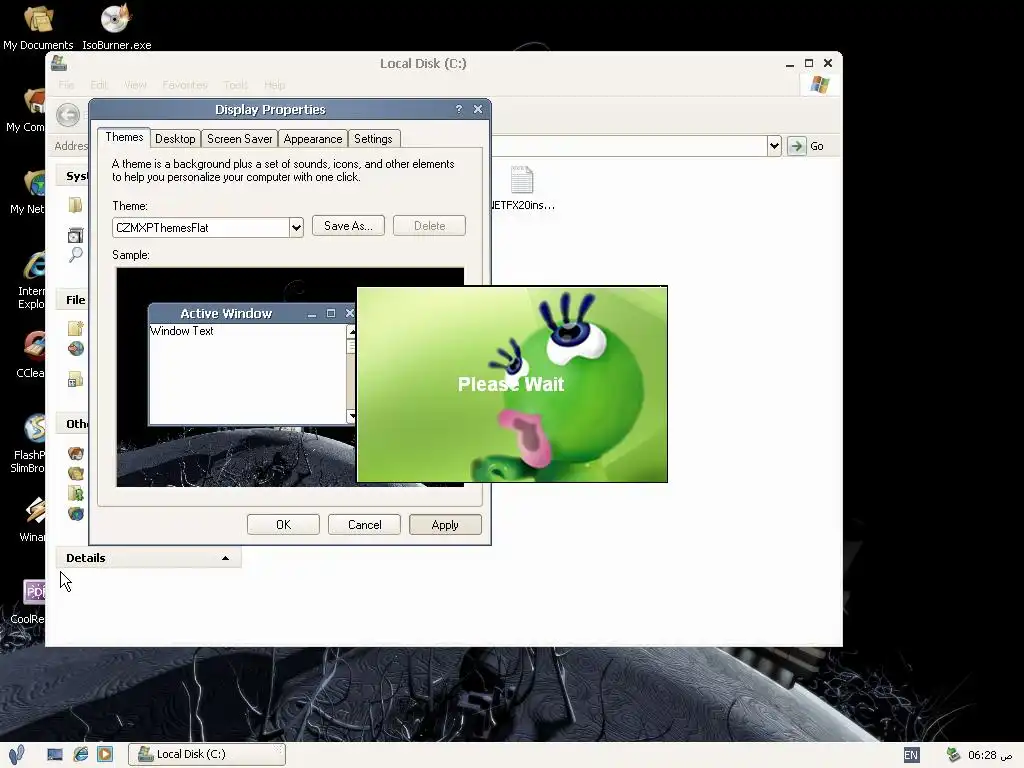Switch to the Appearance tab
The height and width of the screenshot is (768, 1024).
pyautogui.click(x=313, y=138)
